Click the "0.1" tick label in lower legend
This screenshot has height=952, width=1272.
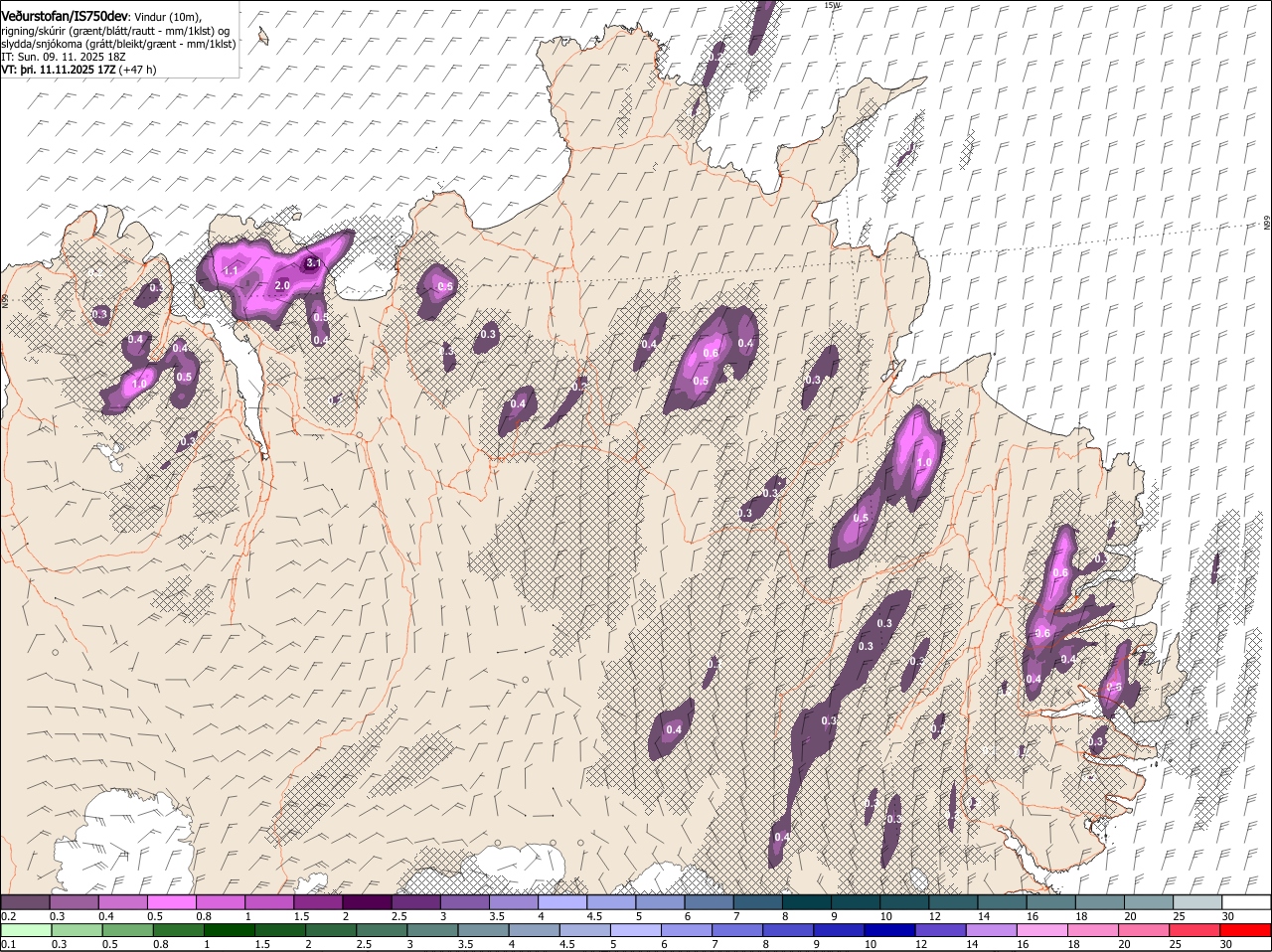pyautogui.click(x=8, y=944)
